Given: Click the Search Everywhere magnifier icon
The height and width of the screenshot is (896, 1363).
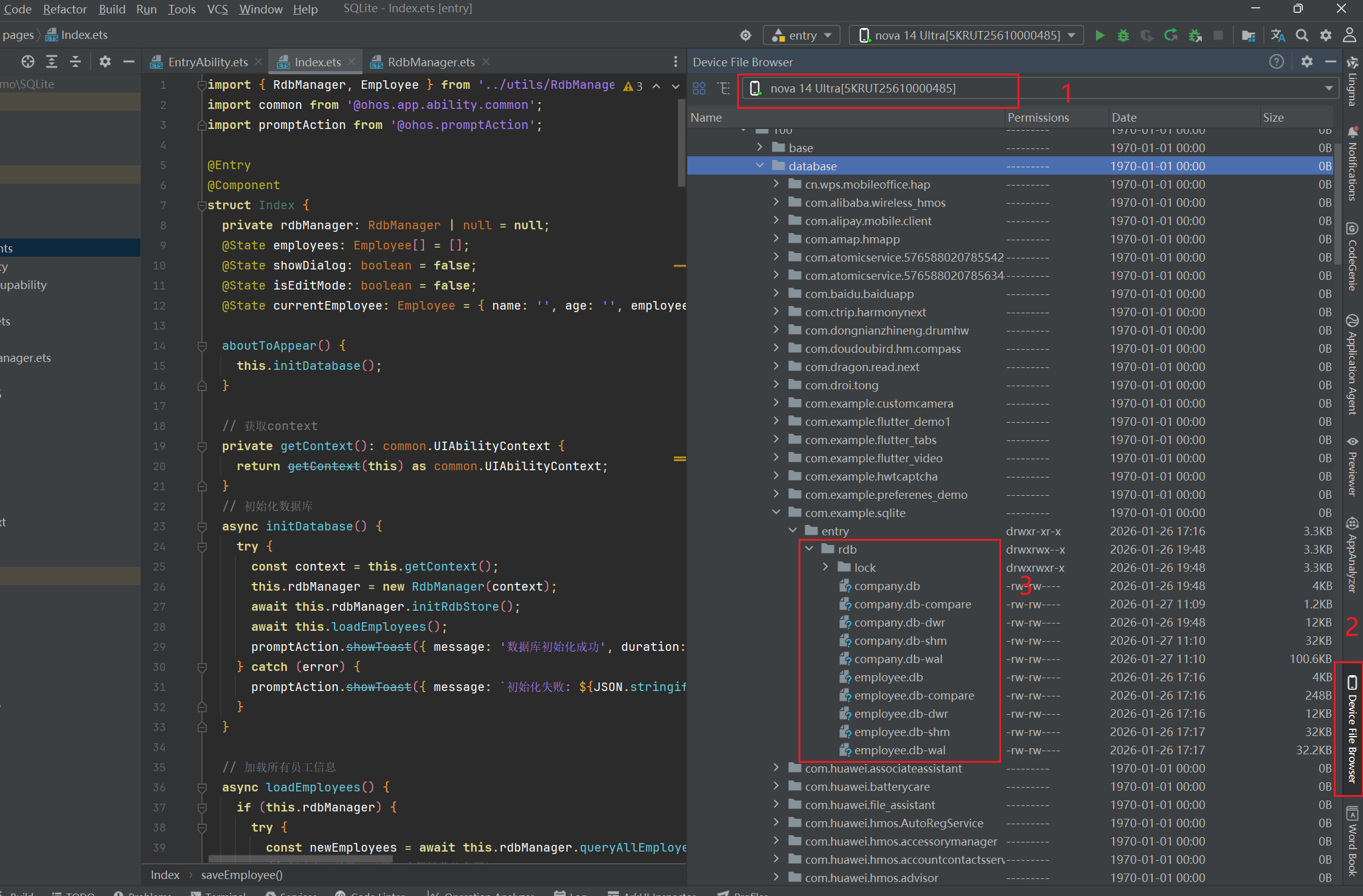Looking at the screenshot, I should click(1302, 35).
